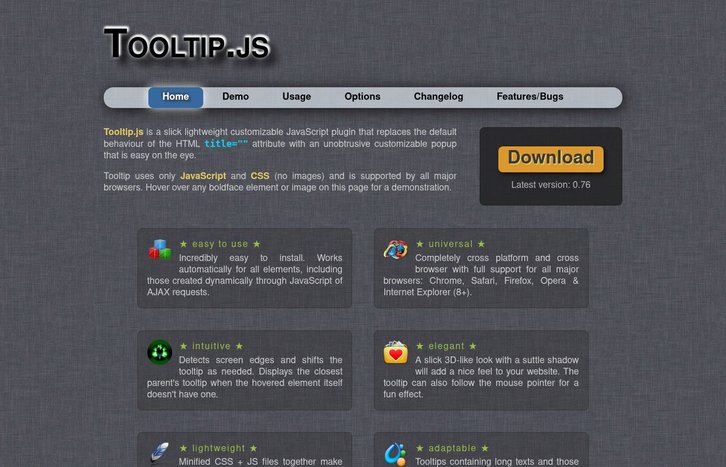Click the feather lightweight icon
Screen dimensions: 726x467
click(x=160, y=454)
